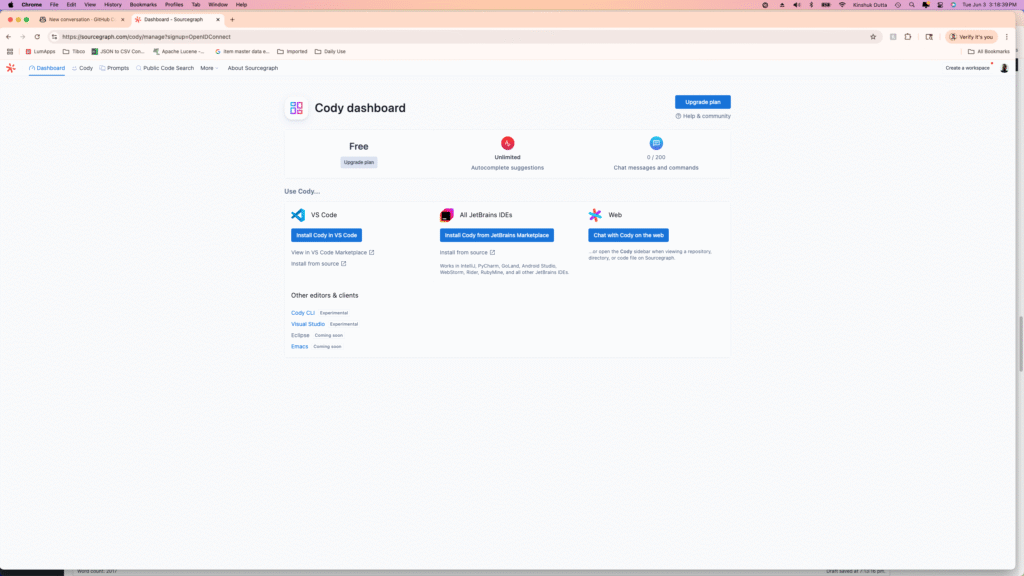Open the JSON to CSV Converter bookmark
This screenshot has width=1024, height=576.
click(x=118, y=52)
